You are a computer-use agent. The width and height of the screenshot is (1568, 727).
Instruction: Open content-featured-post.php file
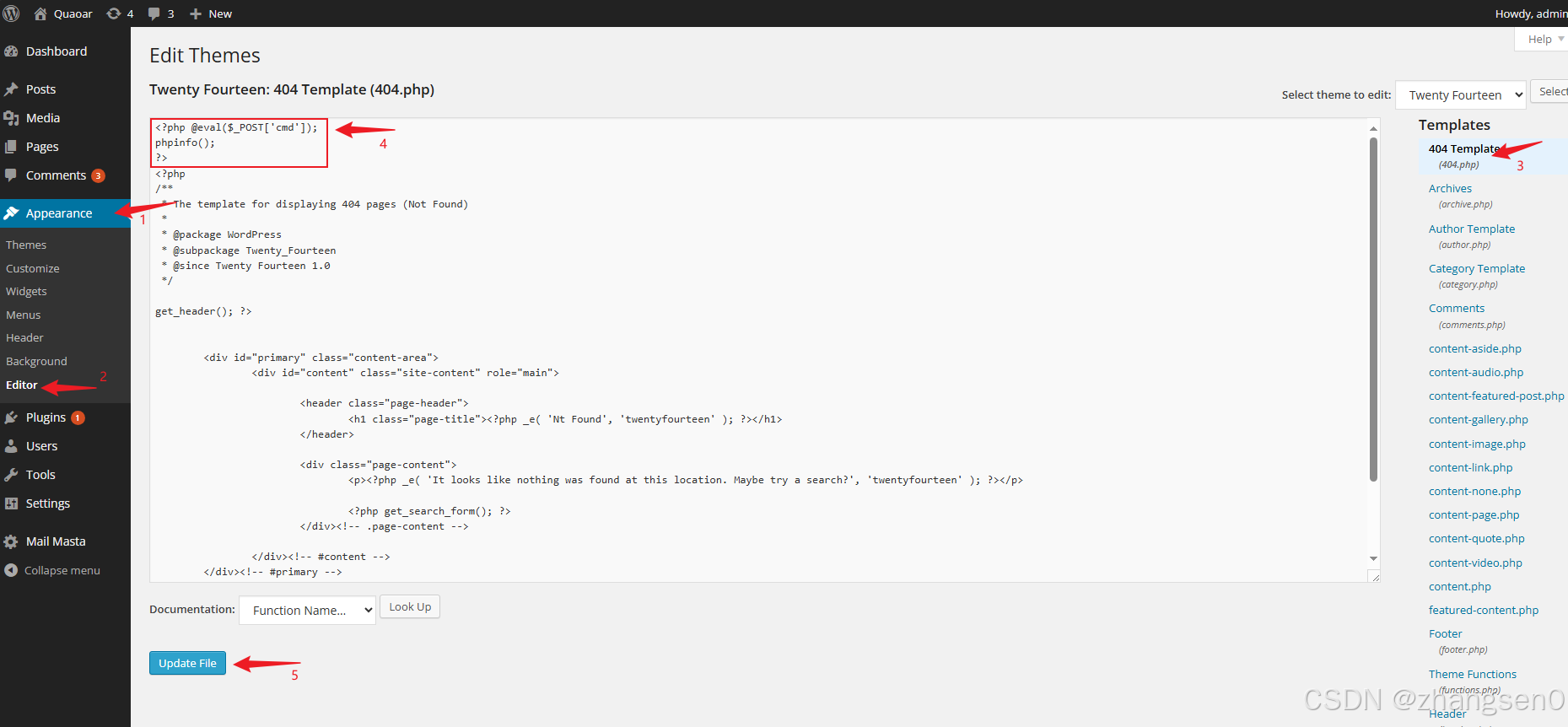(x=1496, y=396)
